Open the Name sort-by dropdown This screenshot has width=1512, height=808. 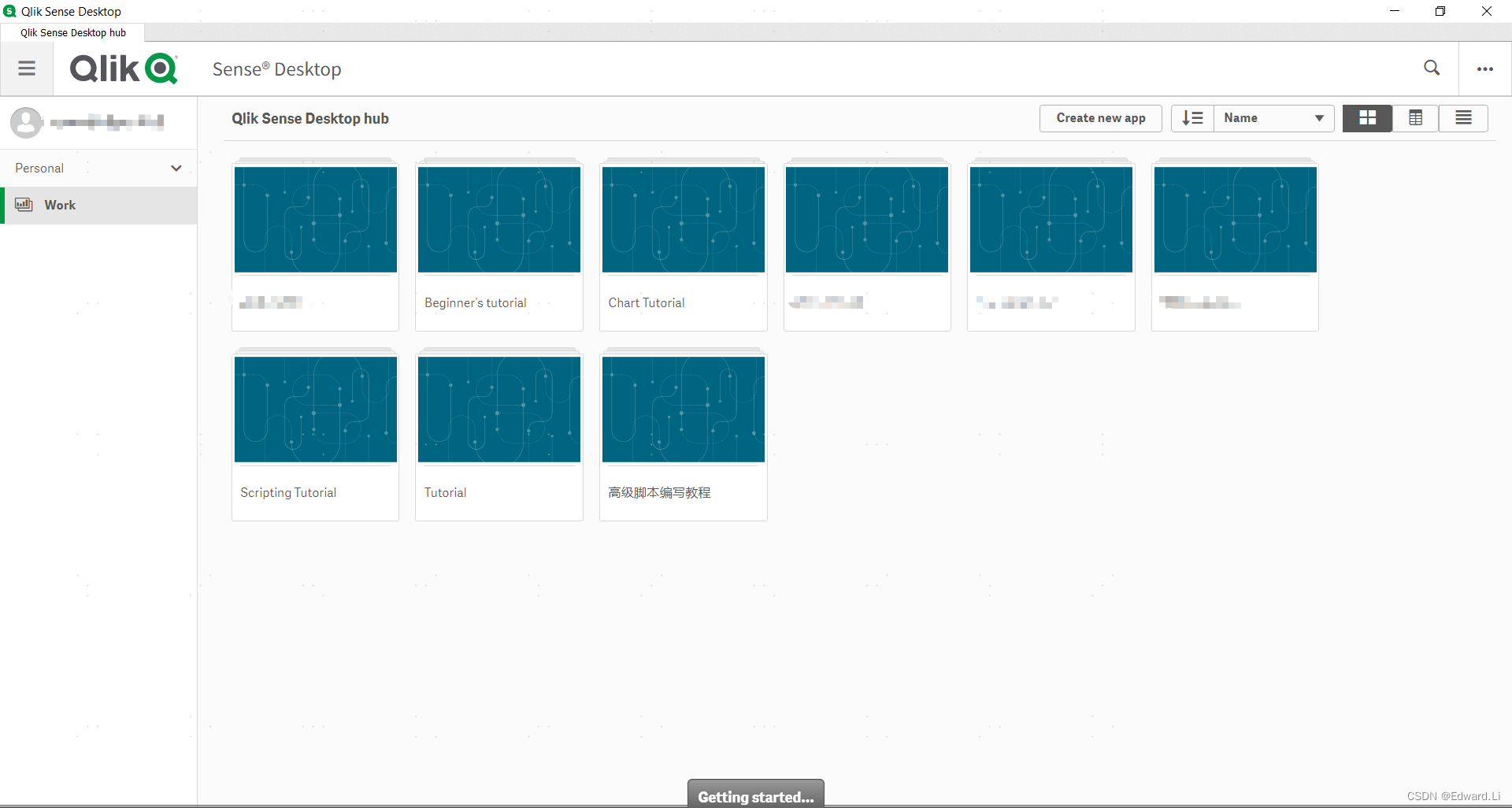coord(1274,118)
